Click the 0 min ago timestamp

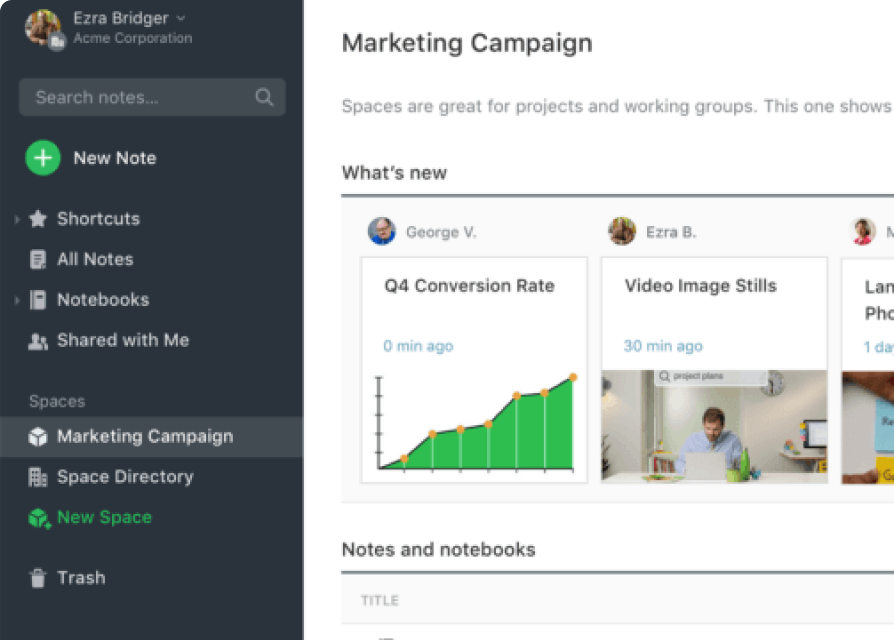(x=418, y=346)
